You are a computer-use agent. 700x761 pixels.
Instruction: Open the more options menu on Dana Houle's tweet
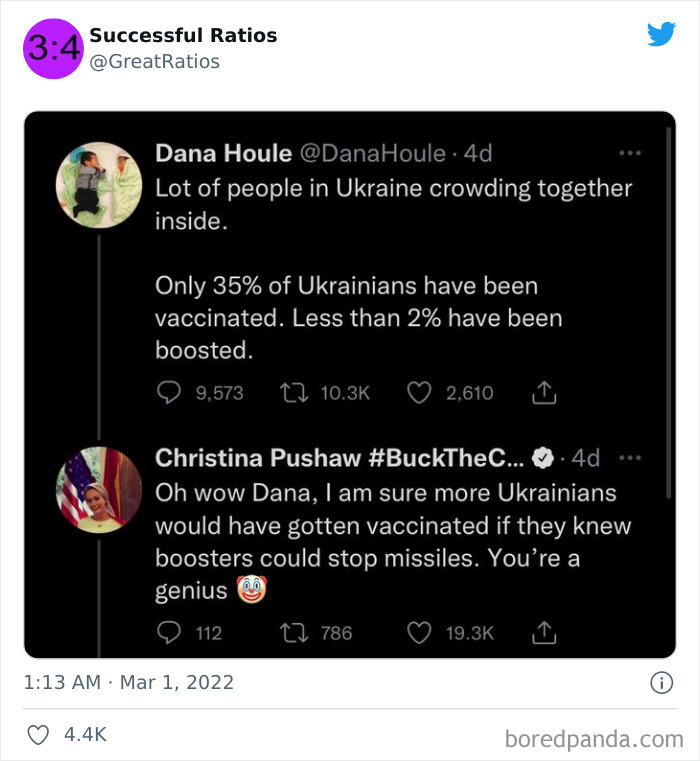(x=629, y=154)
